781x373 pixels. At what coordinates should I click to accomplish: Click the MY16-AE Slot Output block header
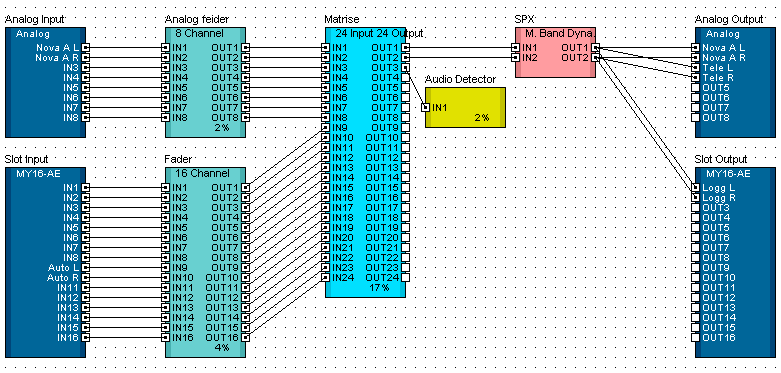pyautogui.click(x=735, y=173)
